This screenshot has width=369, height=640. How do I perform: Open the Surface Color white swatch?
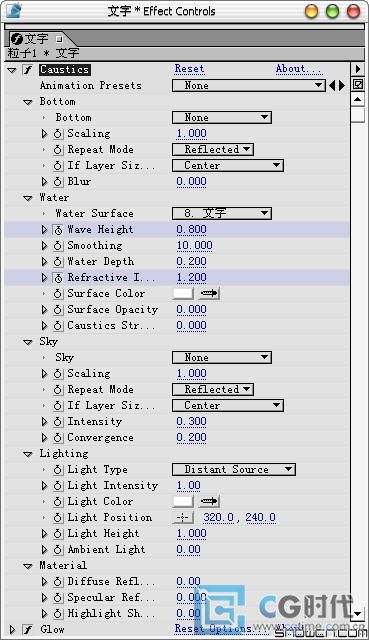(x=183, y=293)
